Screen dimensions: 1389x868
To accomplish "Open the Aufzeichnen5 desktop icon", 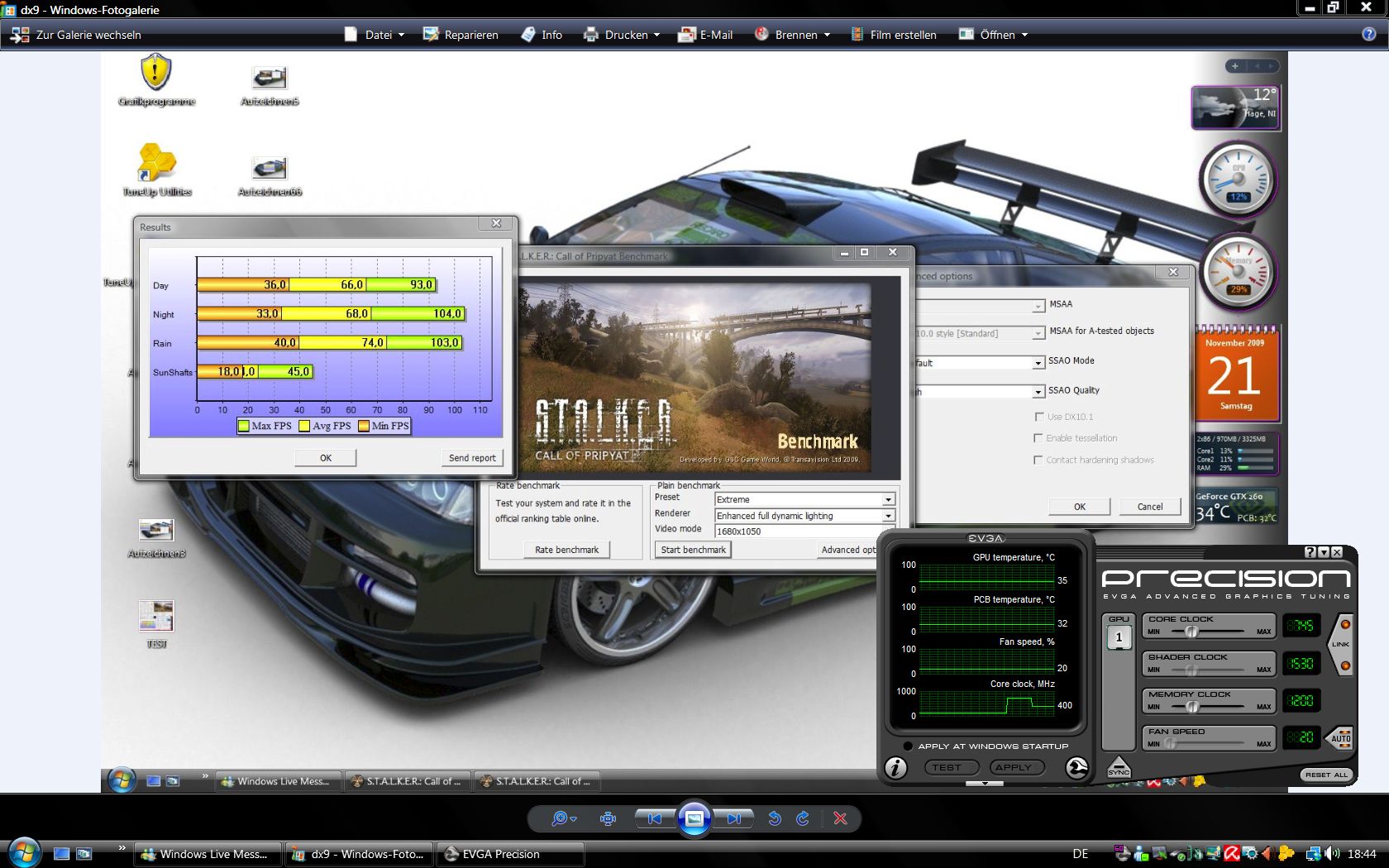I will (270, 86).
